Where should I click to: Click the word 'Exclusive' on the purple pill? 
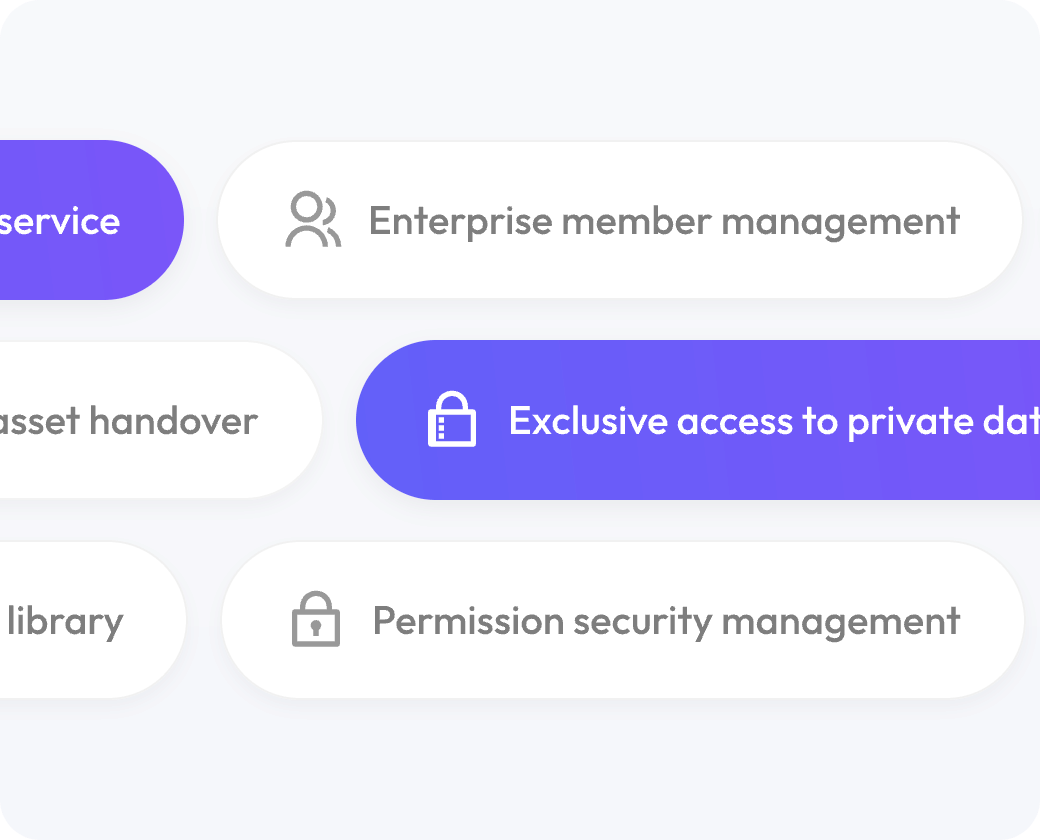point(587,421)
